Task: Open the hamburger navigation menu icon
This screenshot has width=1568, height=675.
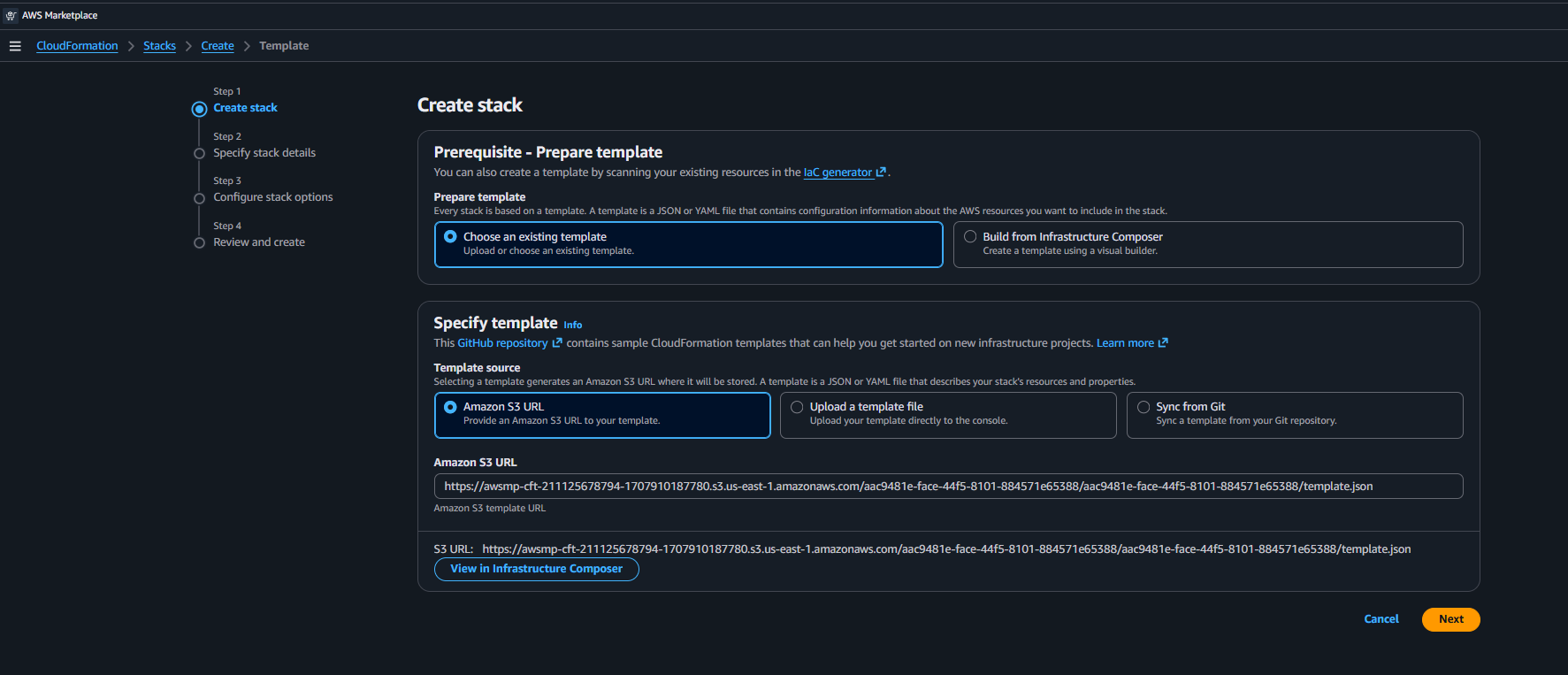Action: [15, 46]
